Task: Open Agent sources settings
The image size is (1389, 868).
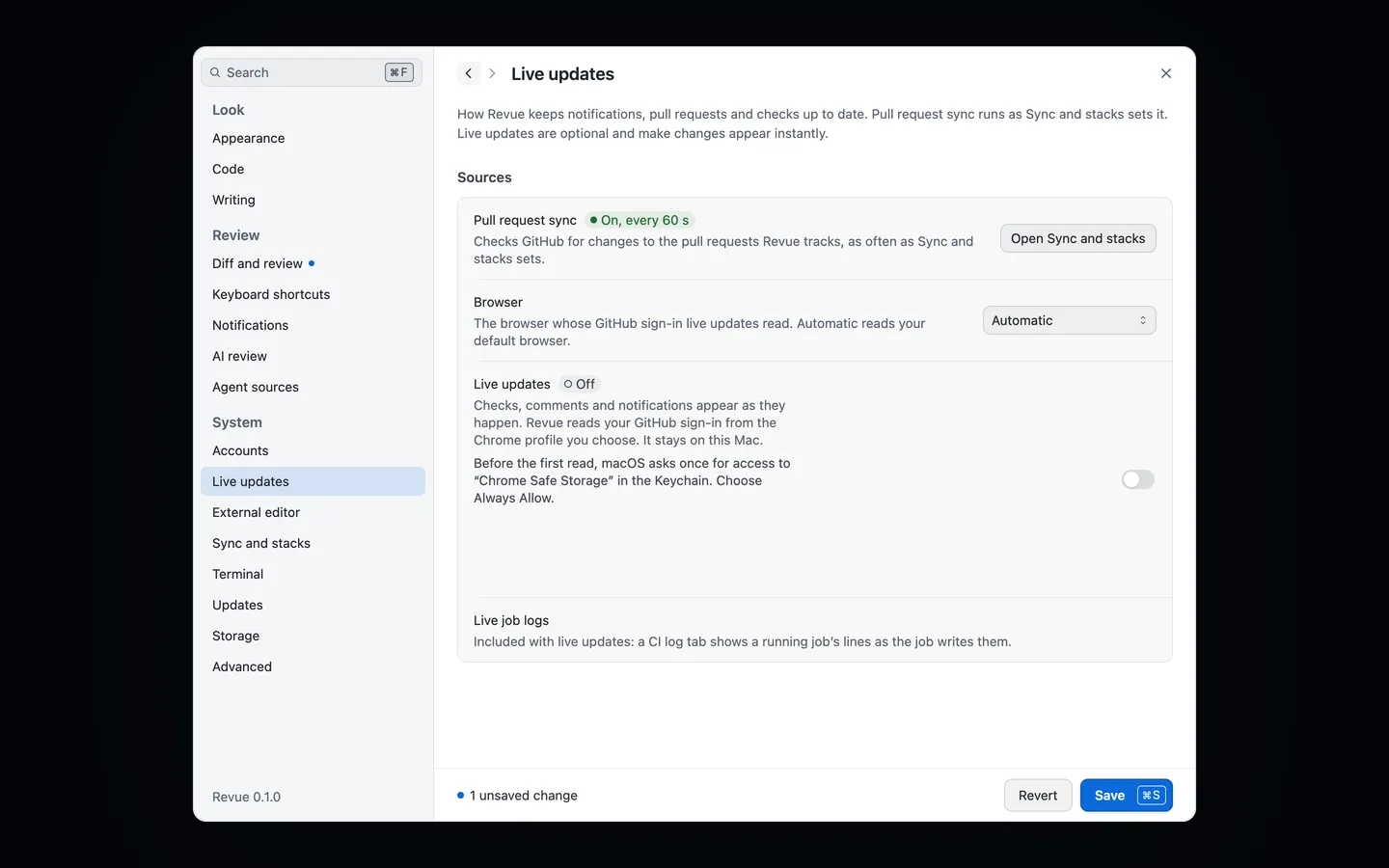Action: [313, 387]
